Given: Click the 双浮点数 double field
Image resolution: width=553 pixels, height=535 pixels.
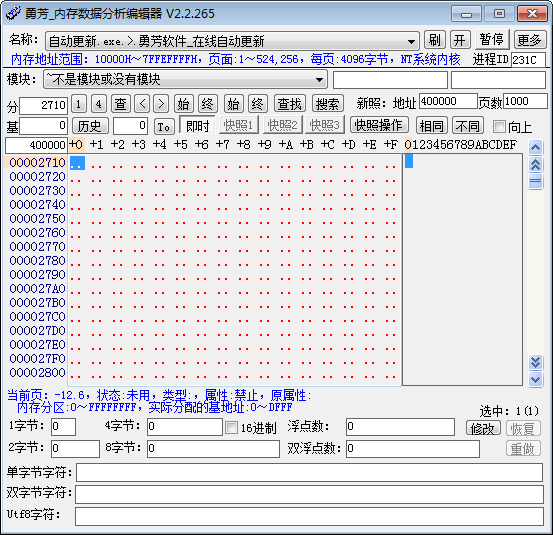Looking at the screenshot, I should 413,449.
